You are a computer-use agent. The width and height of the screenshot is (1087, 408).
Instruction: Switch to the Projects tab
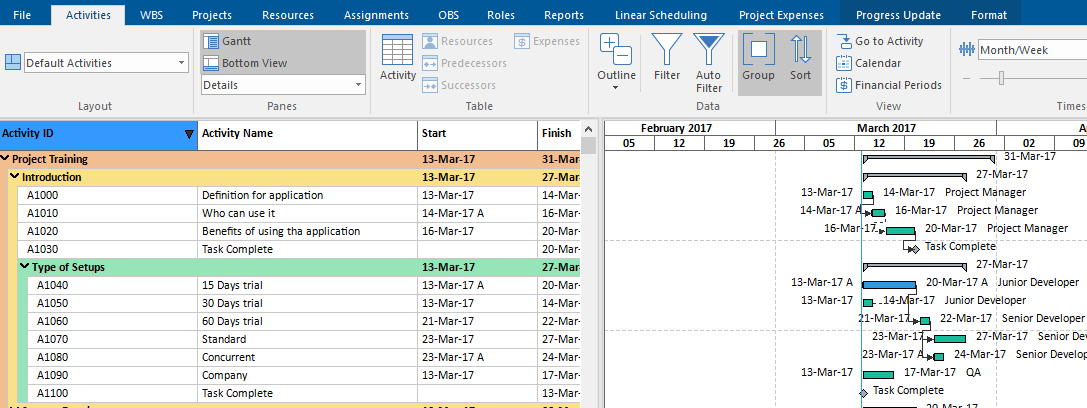pyautogui.click(x=212, y=15)
